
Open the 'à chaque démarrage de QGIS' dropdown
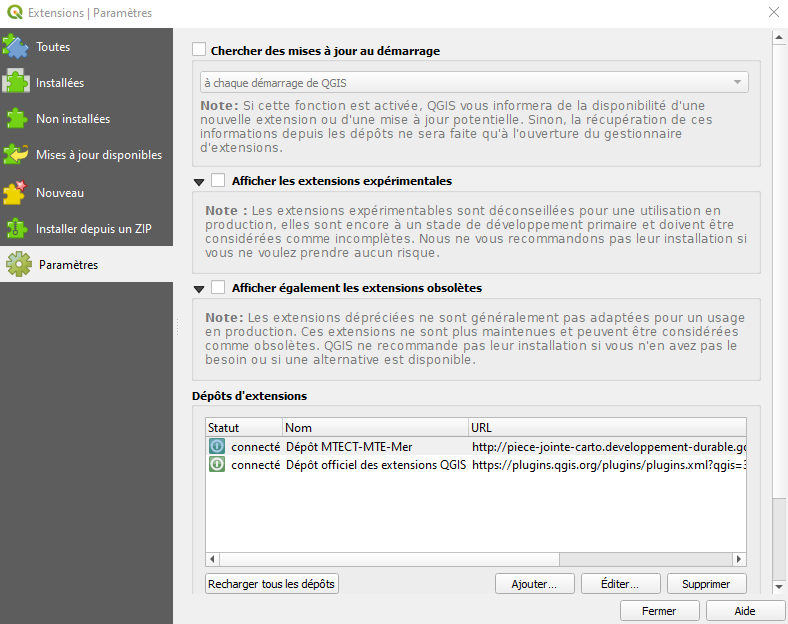point(474,82)
